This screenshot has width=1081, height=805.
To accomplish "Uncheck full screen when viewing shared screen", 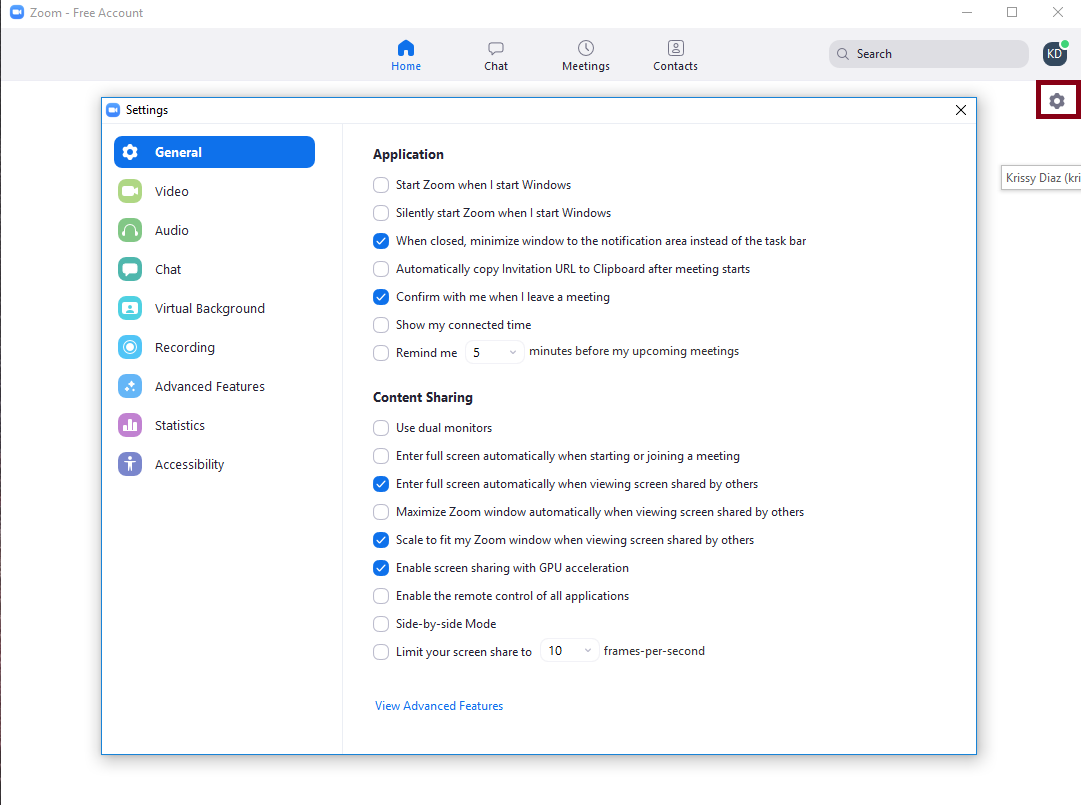I will click(x=381, y=484).
